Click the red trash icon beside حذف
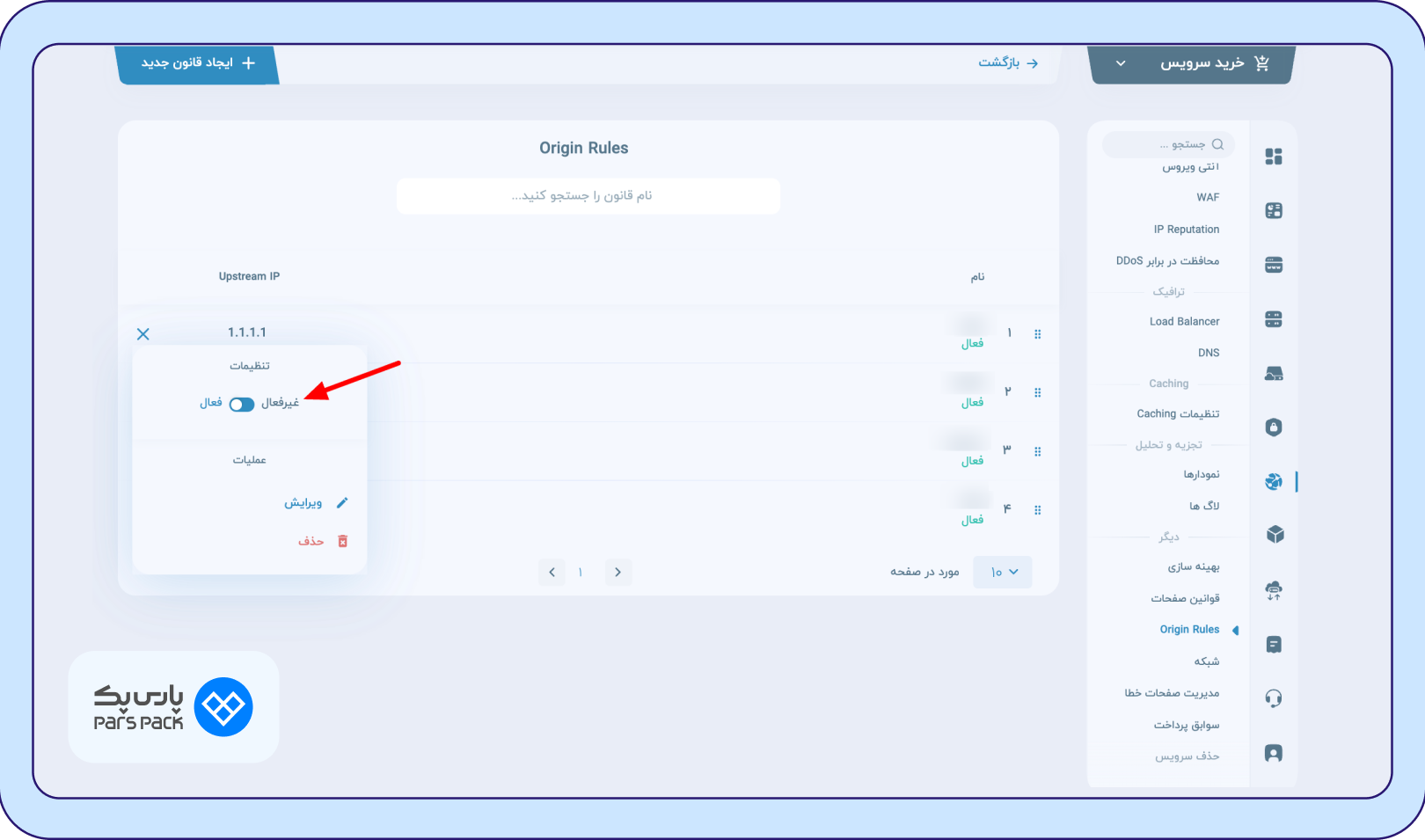Viewport: 1425px width, 840px height. 343,540
